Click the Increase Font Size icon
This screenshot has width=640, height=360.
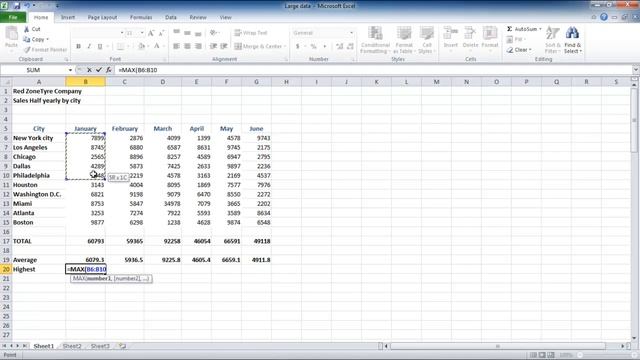(x=151, y=33)
